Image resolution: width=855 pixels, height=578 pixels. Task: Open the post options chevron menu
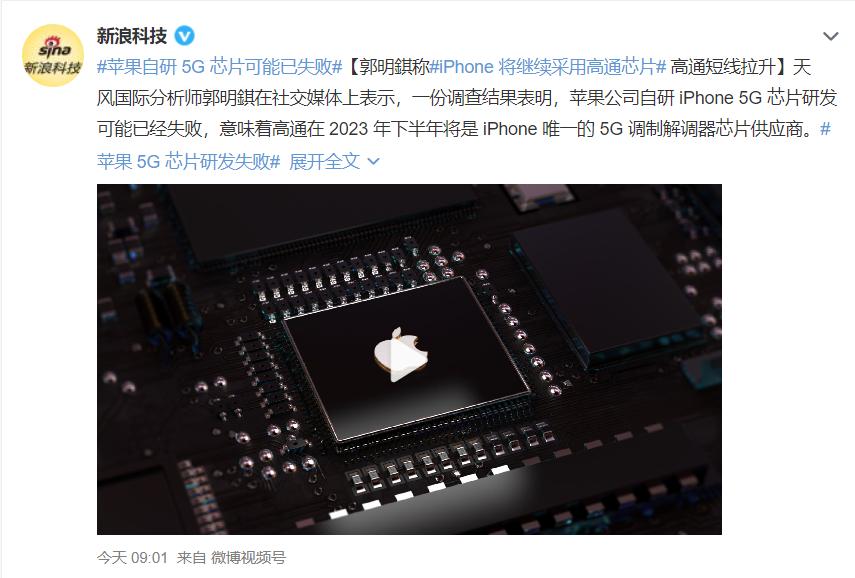click(x=830, y=37)
